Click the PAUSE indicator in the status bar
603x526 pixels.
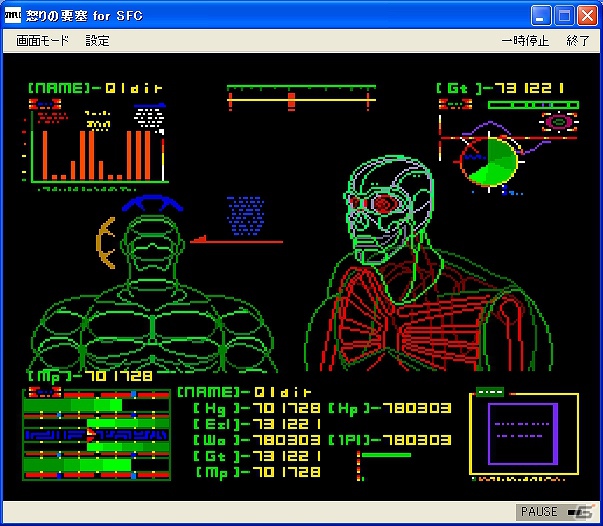[539, 511]
